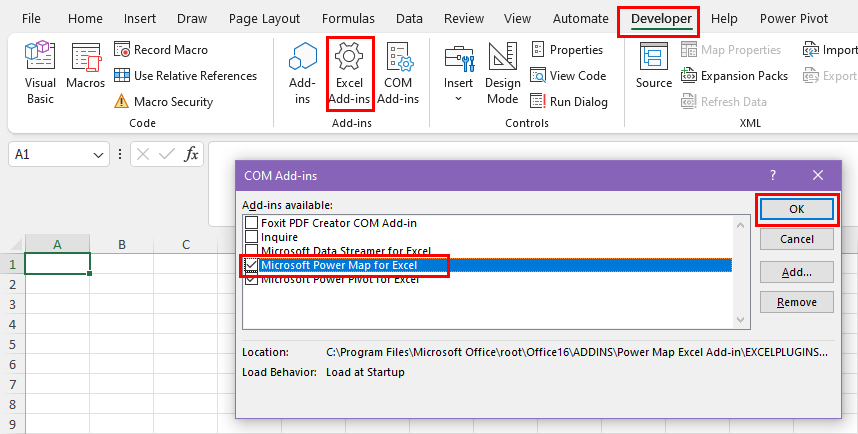Image resolution: width=858 pixels, height=434 pixels.
Task: Select the 'Inquire' list entry
Action: coord(279,237)
